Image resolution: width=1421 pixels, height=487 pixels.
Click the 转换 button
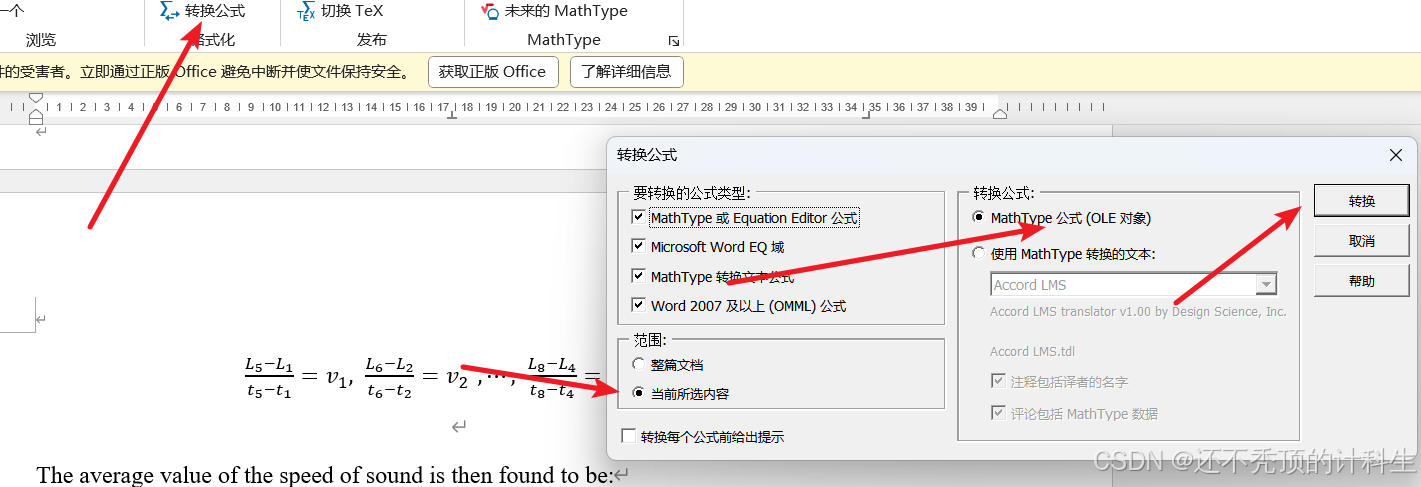1362,201
